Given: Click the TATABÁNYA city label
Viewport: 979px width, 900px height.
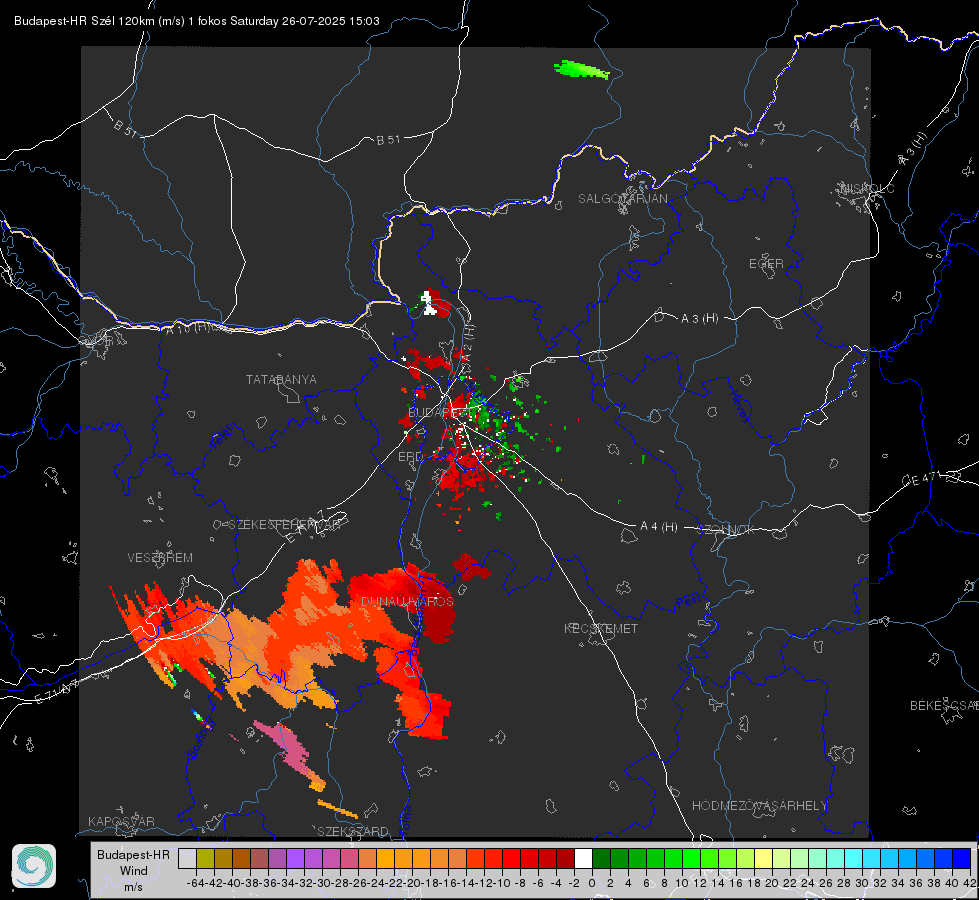Looking at the screenshot, I should pos(281,380).
